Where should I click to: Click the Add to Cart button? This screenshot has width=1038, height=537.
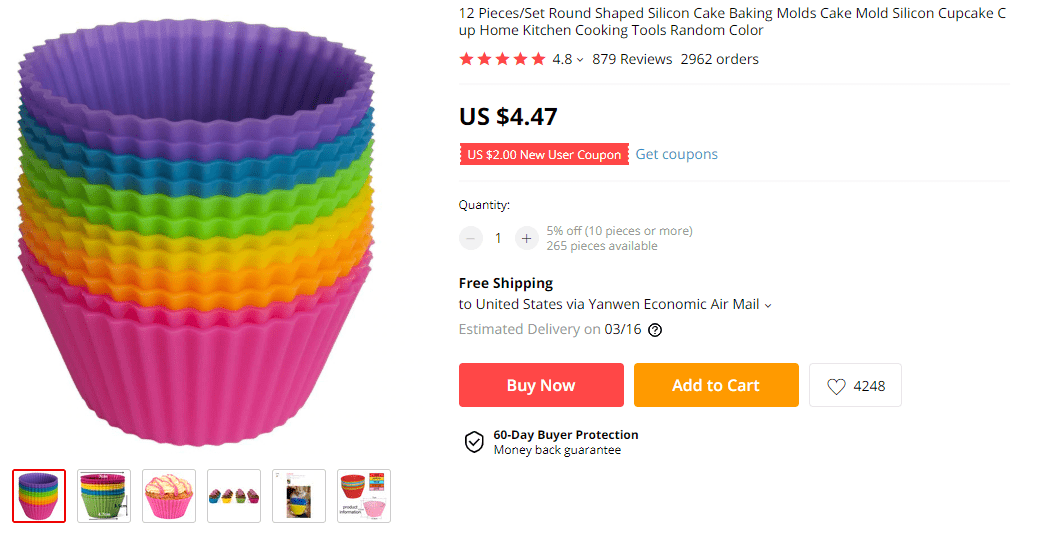(716, 385)
